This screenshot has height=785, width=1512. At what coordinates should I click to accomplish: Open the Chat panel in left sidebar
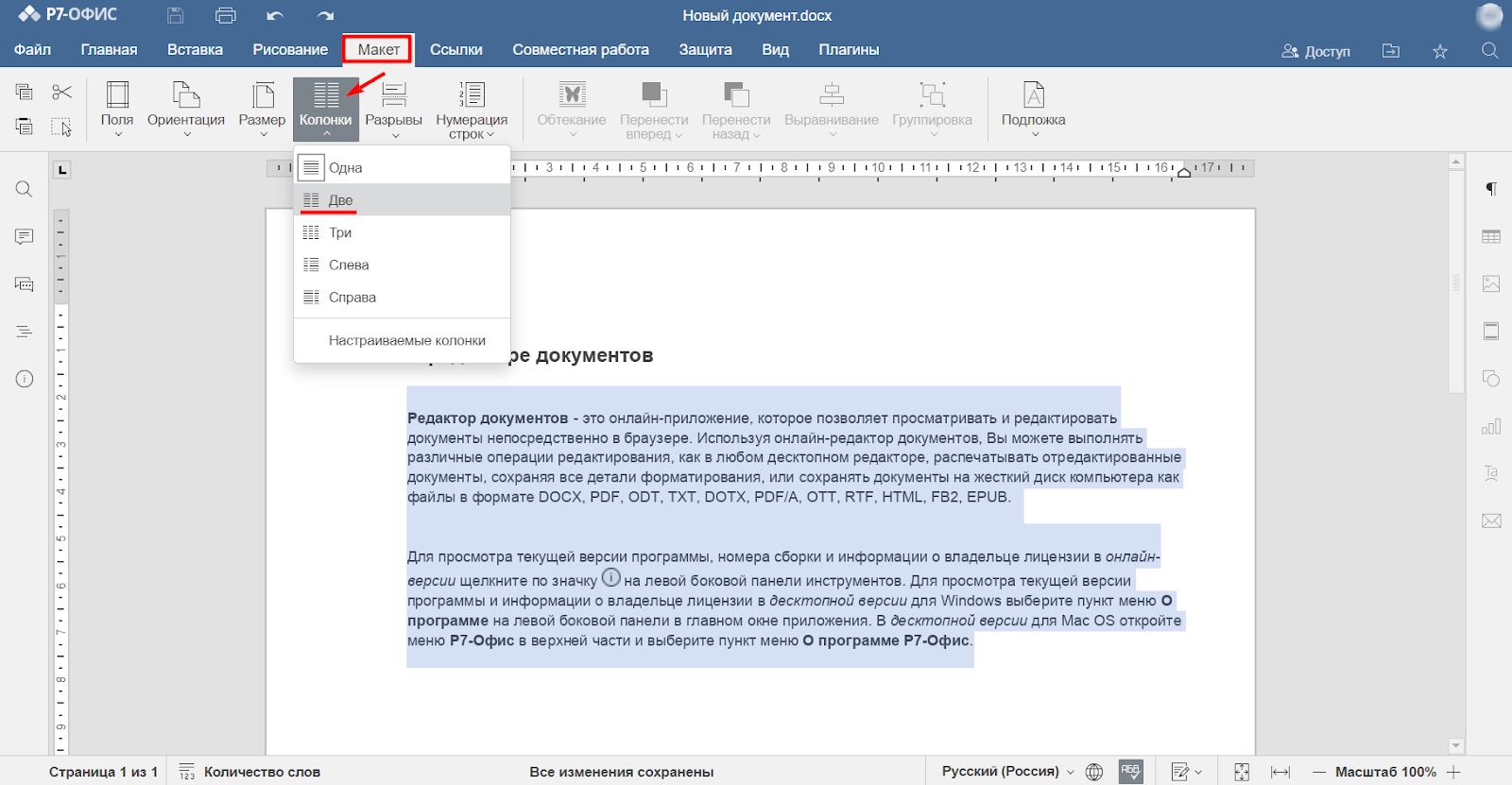pos(25,283)
